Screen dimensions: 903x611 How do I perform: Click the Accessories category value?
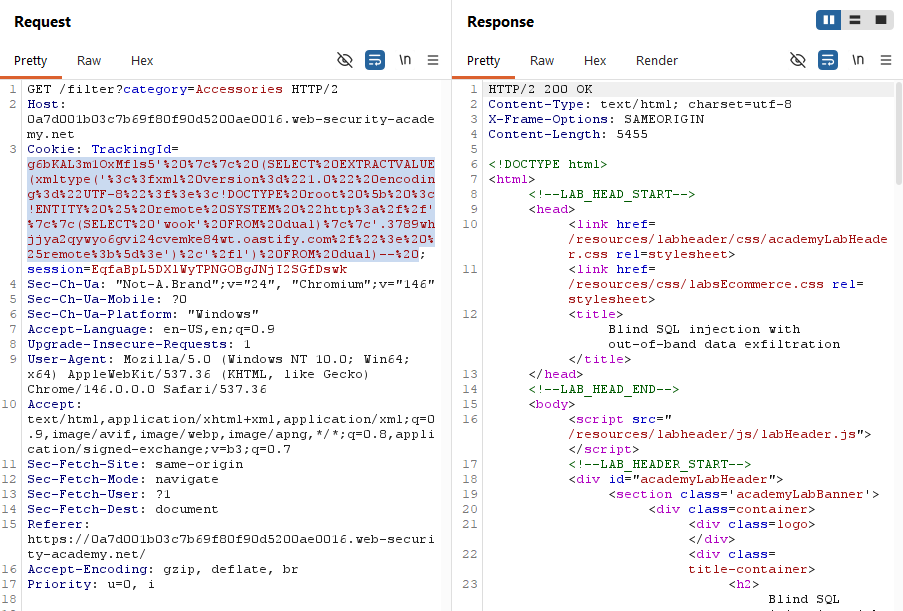click(x=239, y=89)
